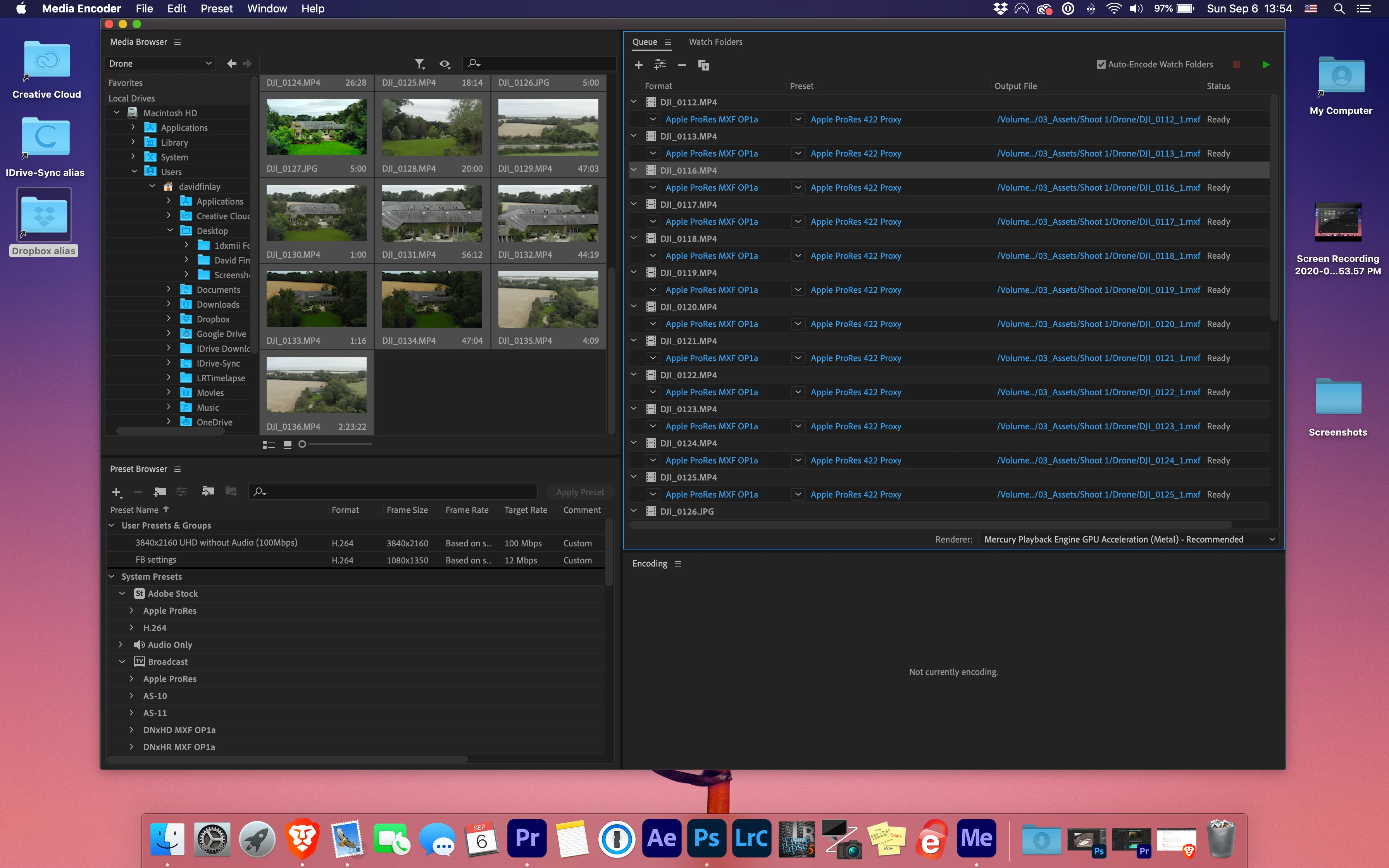The image size is (1389, 868).
Task: Switch Media Browser to list view icon
Action: click(x=269, y=445)
